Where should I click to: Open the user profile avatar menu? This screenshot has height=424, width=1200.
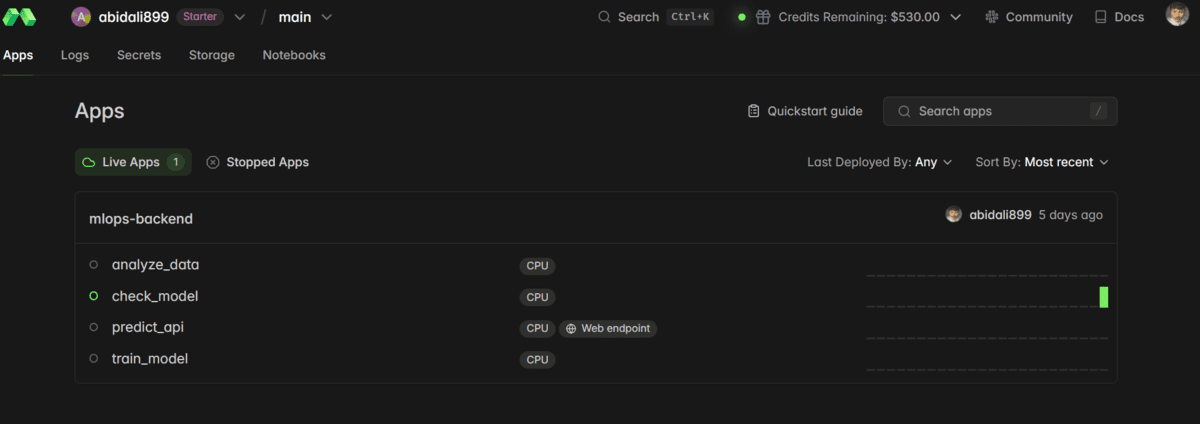point(1177,15)
